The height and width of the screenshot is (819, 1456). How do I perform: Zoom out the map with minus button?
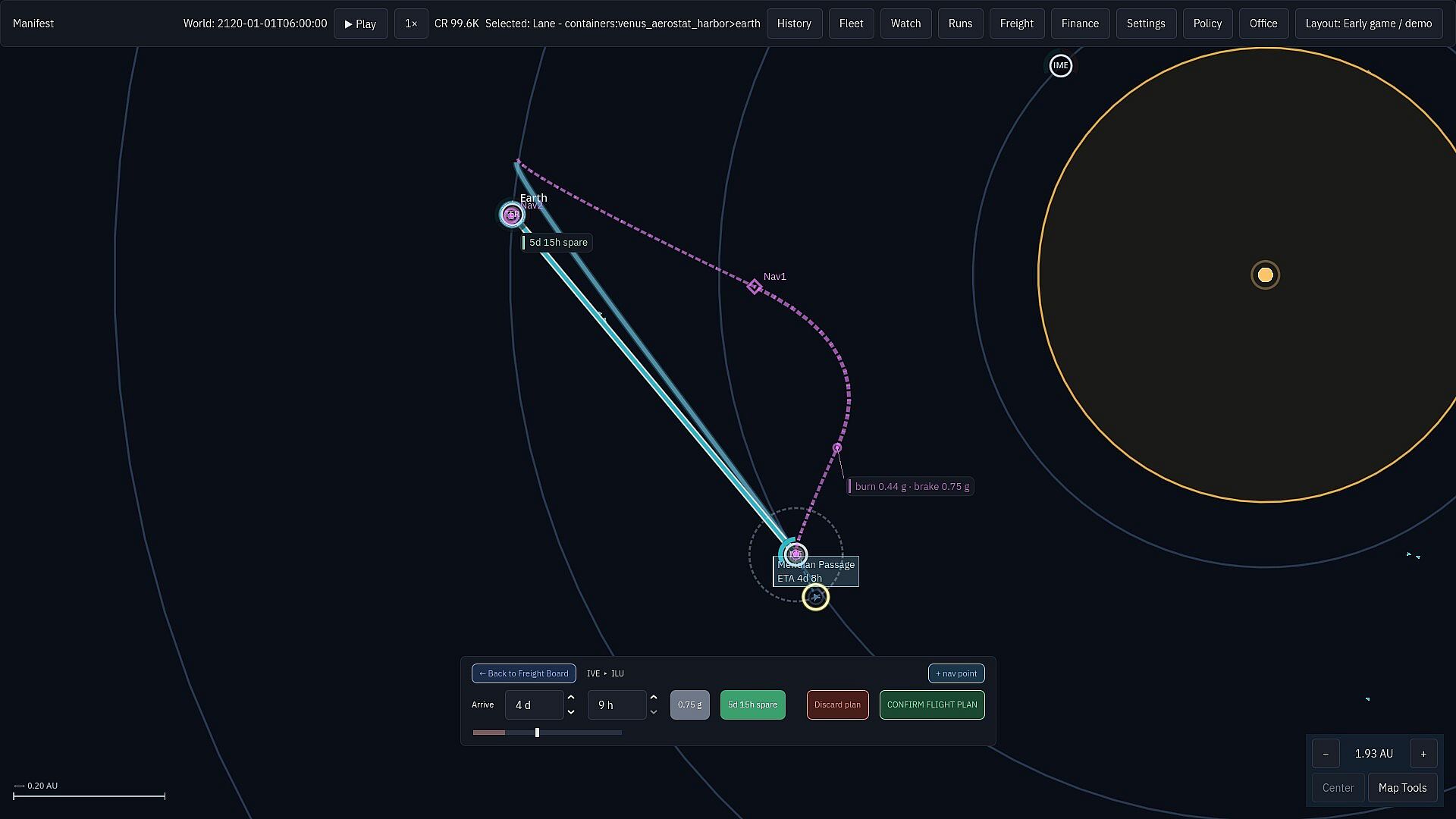tap(1326, 754)
